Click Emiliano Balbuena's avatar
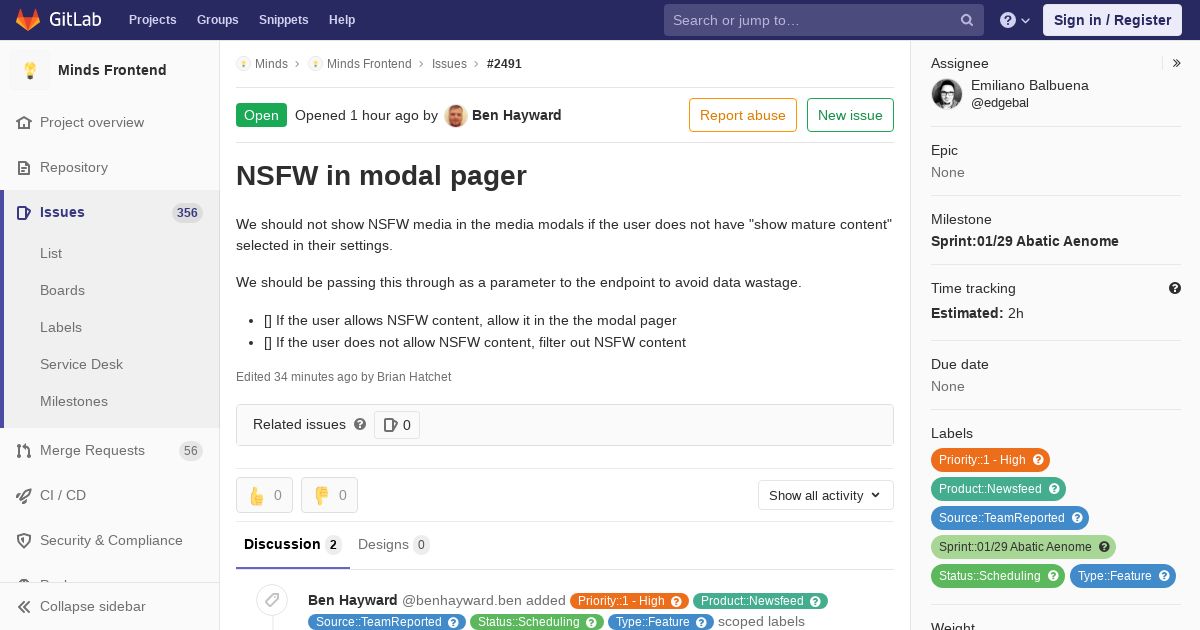Screen dimensions: 1200x630 tap(947, 94)
